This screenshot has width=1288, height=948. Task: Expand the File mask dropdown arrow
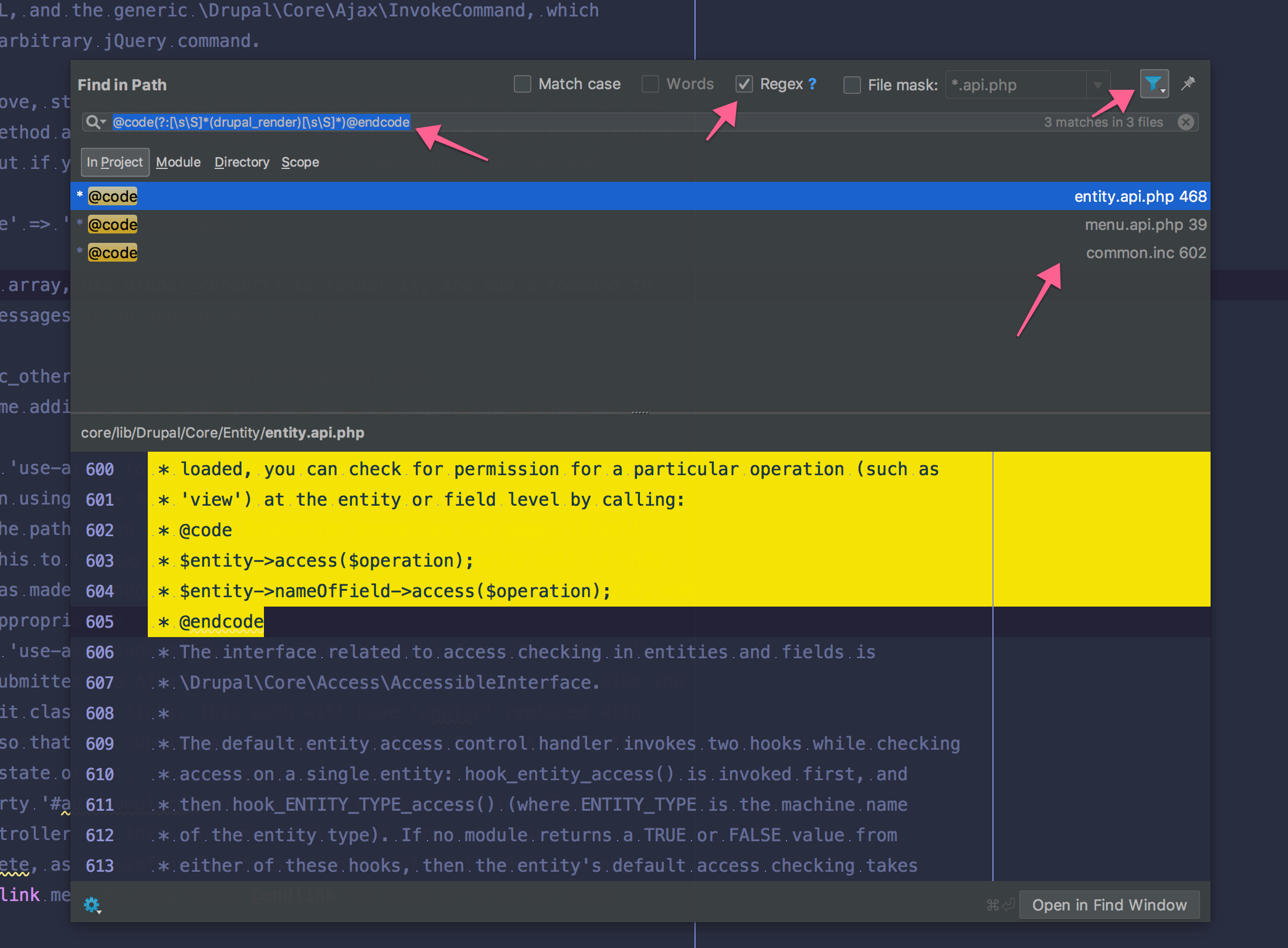1097,85
